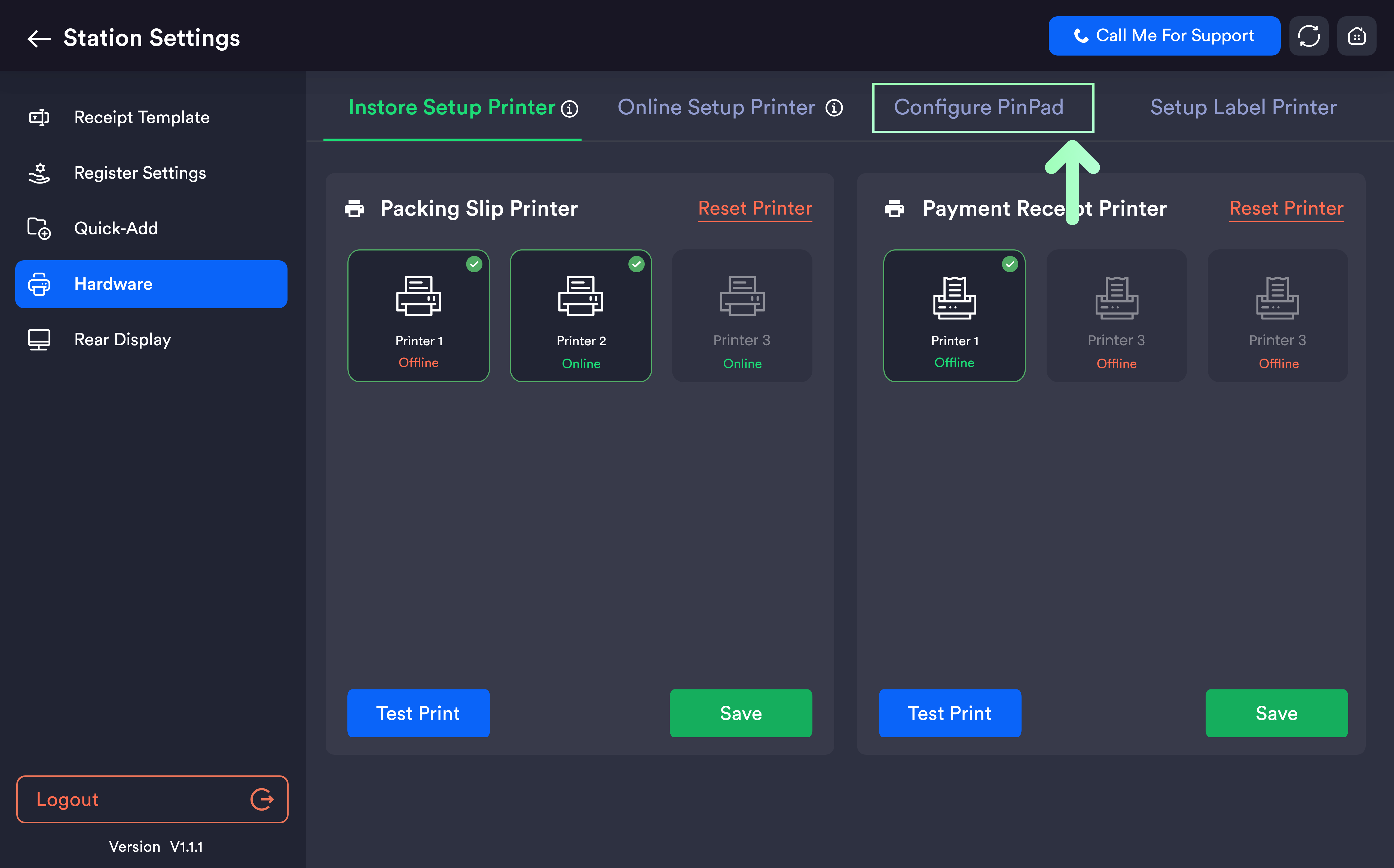Open Quick-Add from the sidebar
Viewport: 1394px width, 868px height.
click(x=116, y=228)
